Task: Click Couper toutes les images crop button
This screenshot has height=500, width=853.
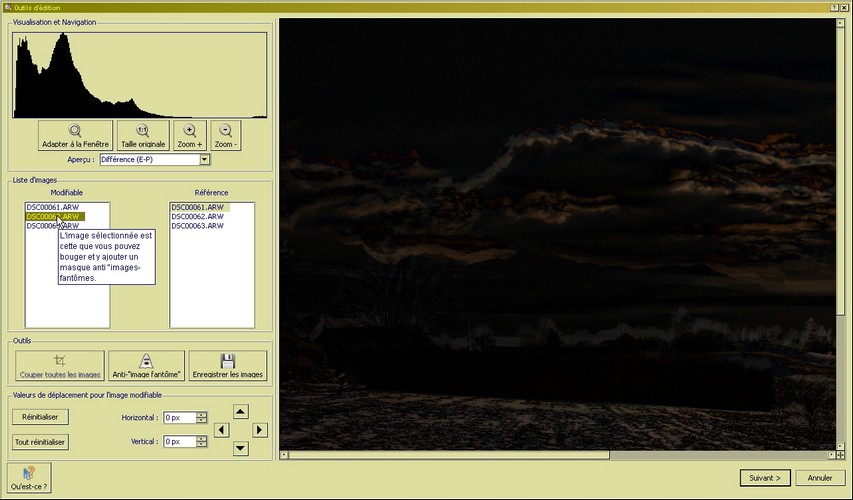Action: click(x=61, y=365)
